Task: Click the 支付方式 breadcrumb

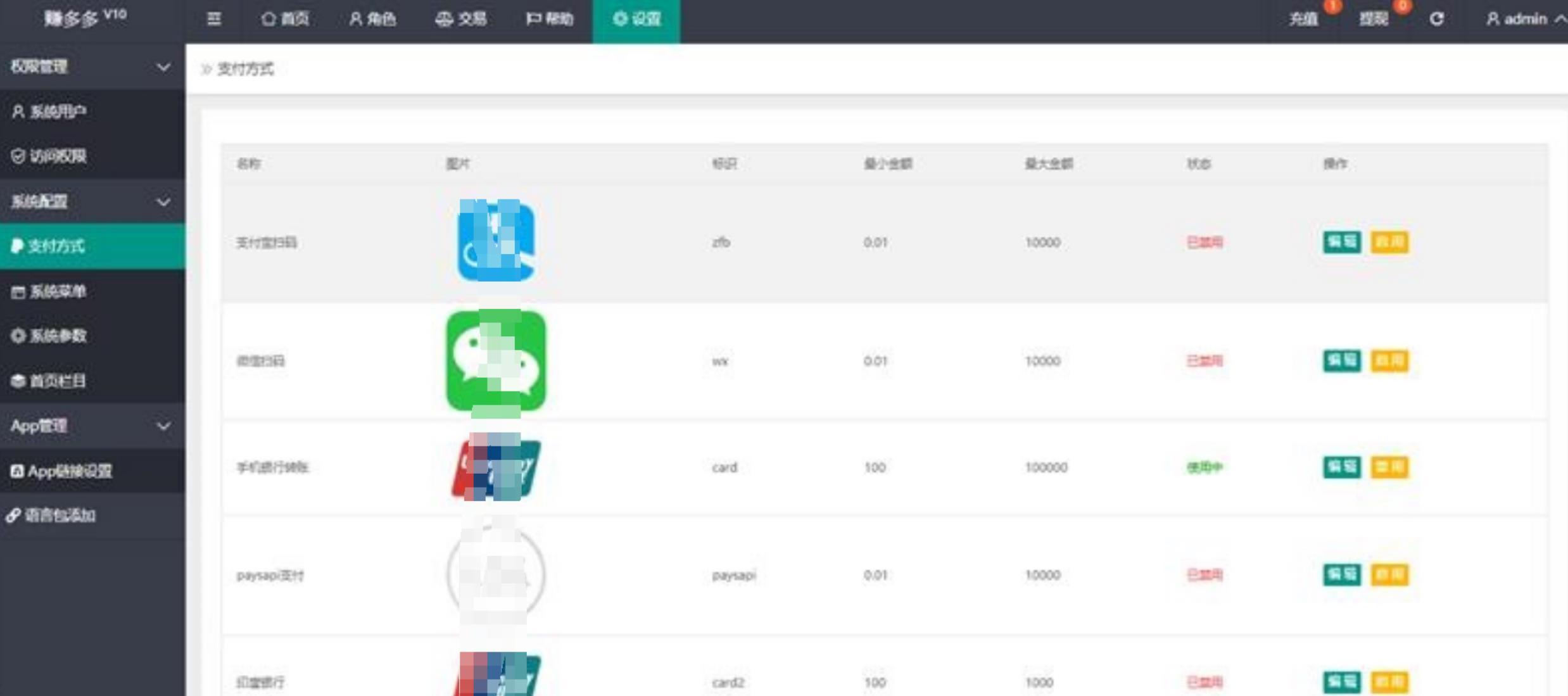Action: (246, 69)
